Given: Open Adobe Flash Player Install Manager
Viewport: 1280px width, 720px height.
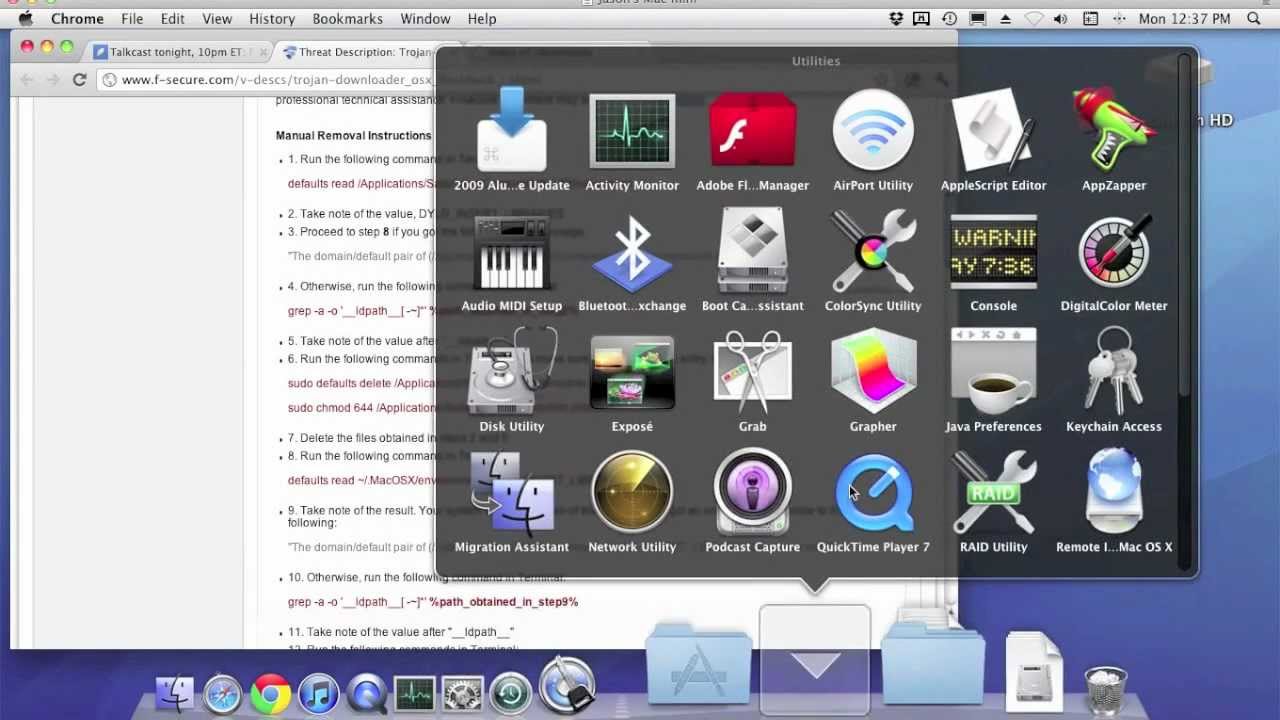Looking at the screenshot, I should click(752, 138).
